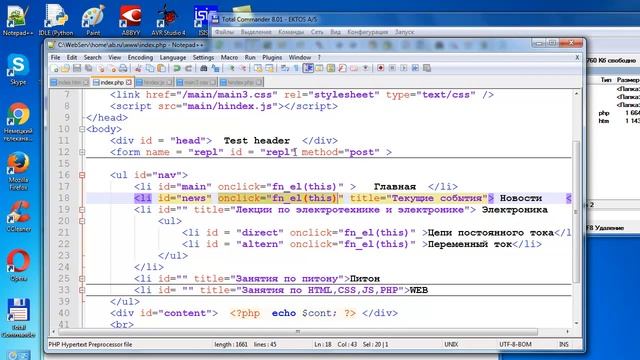Close current document via menu bar X
The width and height of the screenshot is (640, 360).
[577, 58]
